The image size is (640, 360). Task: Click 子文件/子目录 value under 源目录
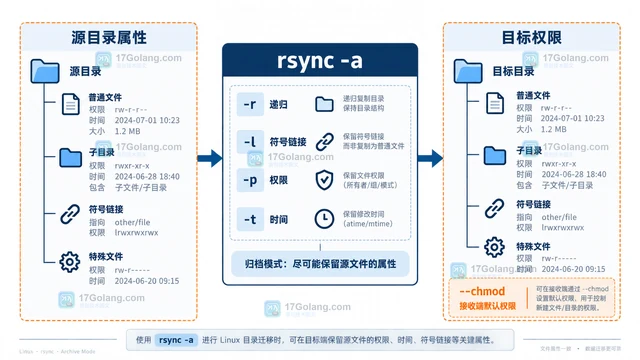[141, 188]
